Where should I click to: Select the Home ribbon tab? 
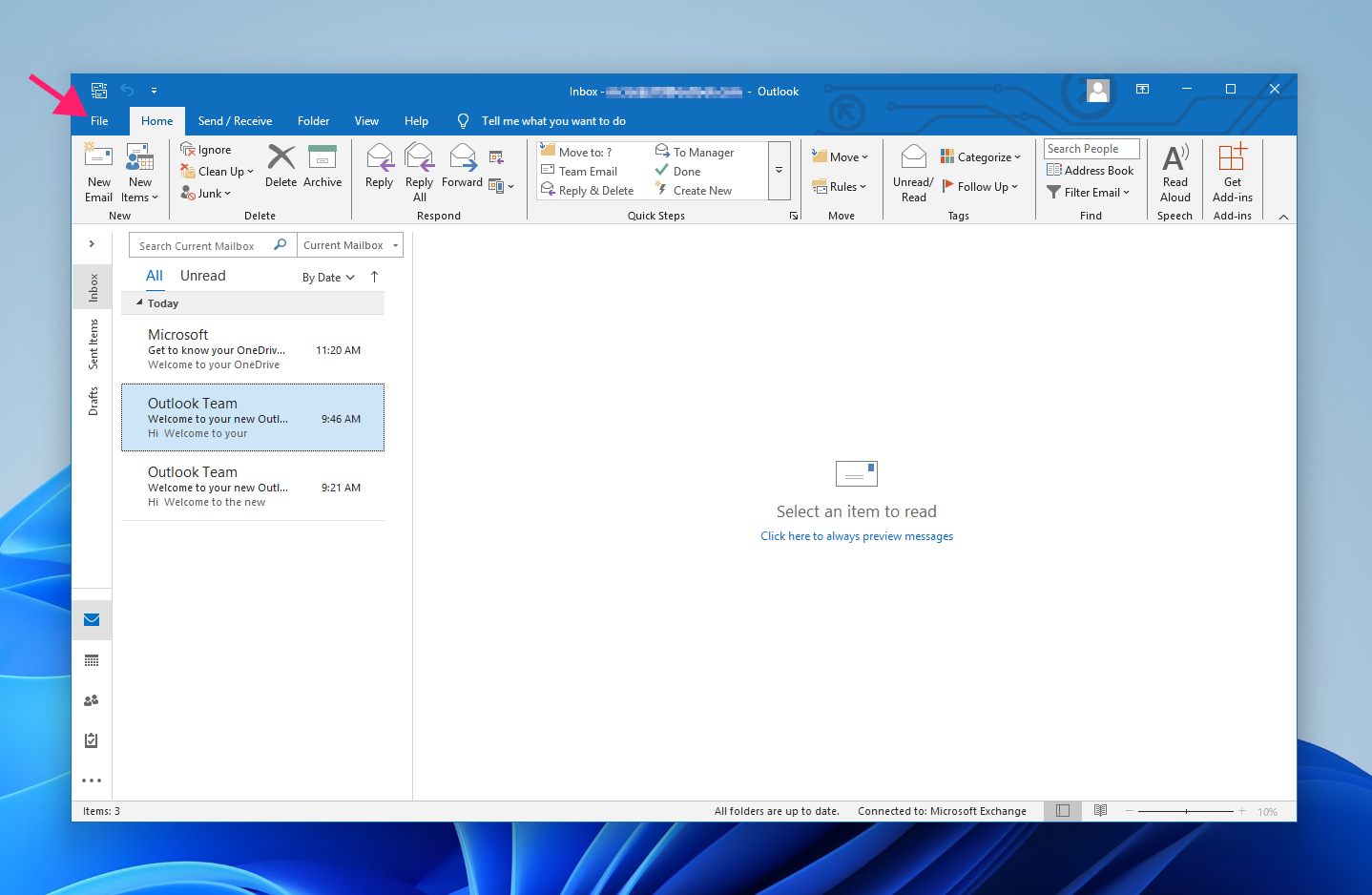pos(157,121)
